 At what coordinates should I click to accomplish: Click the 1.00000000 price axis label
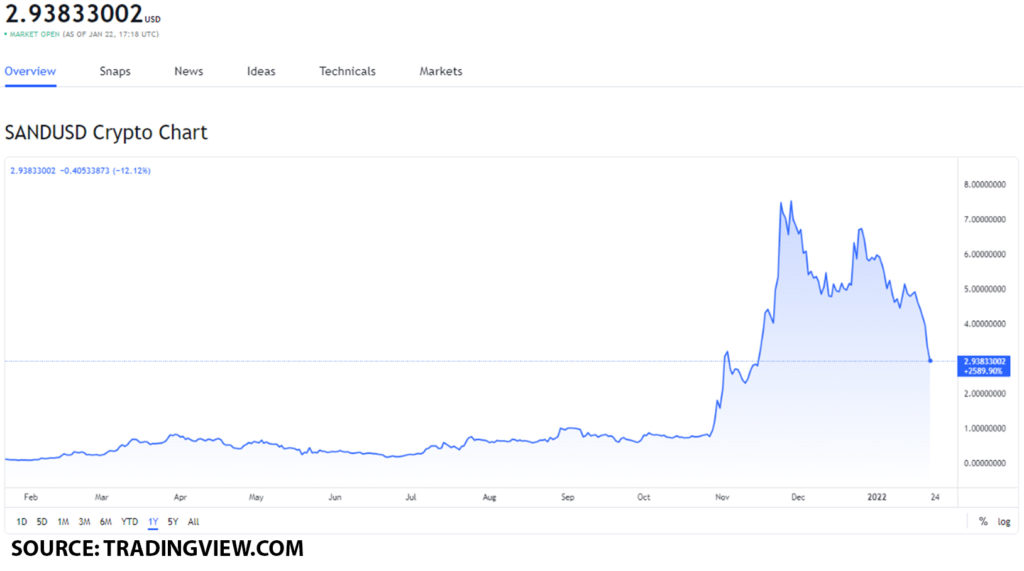click(x=984, y=429)
